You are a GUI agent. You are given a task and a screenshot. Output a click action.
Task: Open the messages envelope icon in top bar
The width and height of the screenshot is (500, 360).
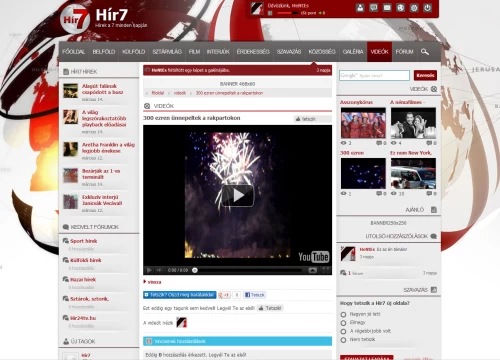(x=387, y=8)
